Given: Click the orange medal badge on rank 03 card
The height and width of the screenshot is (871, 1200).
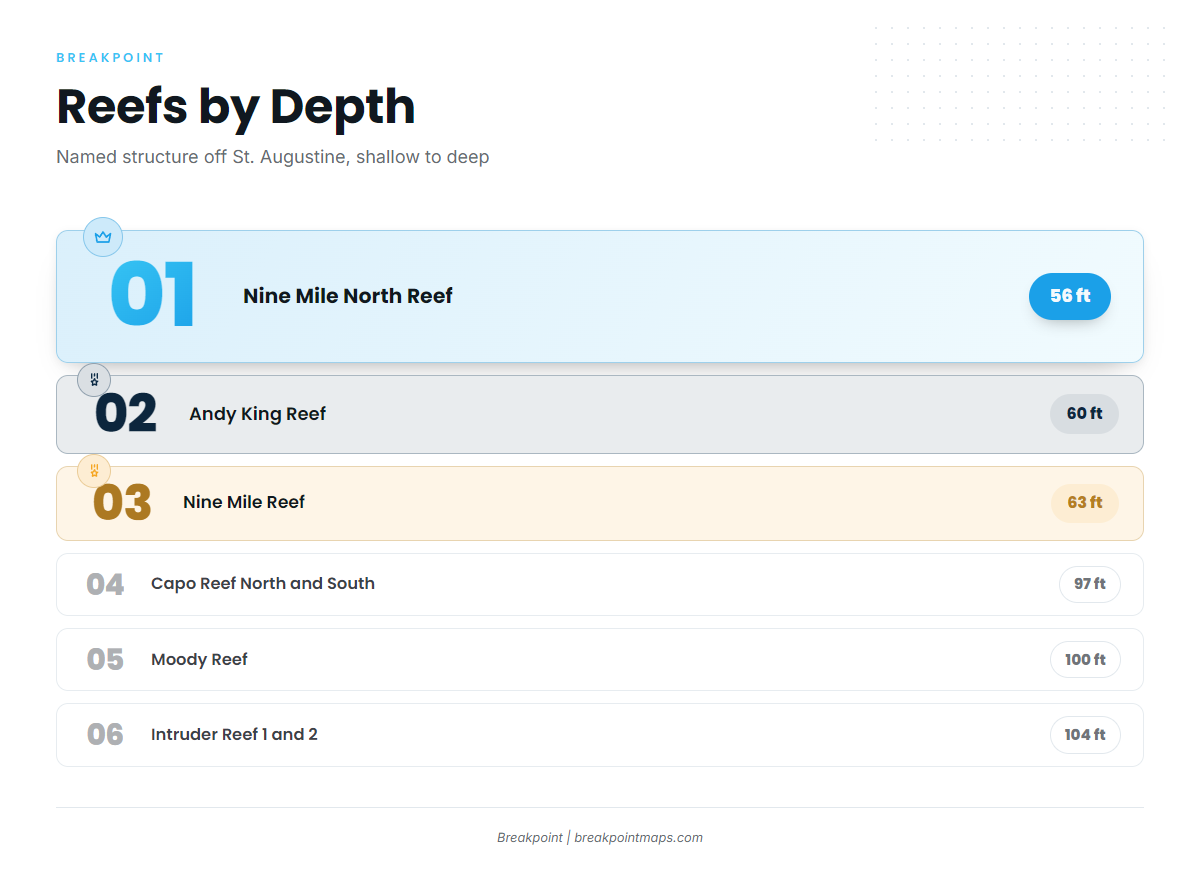Looking at the screenshot, I should 94,470.
